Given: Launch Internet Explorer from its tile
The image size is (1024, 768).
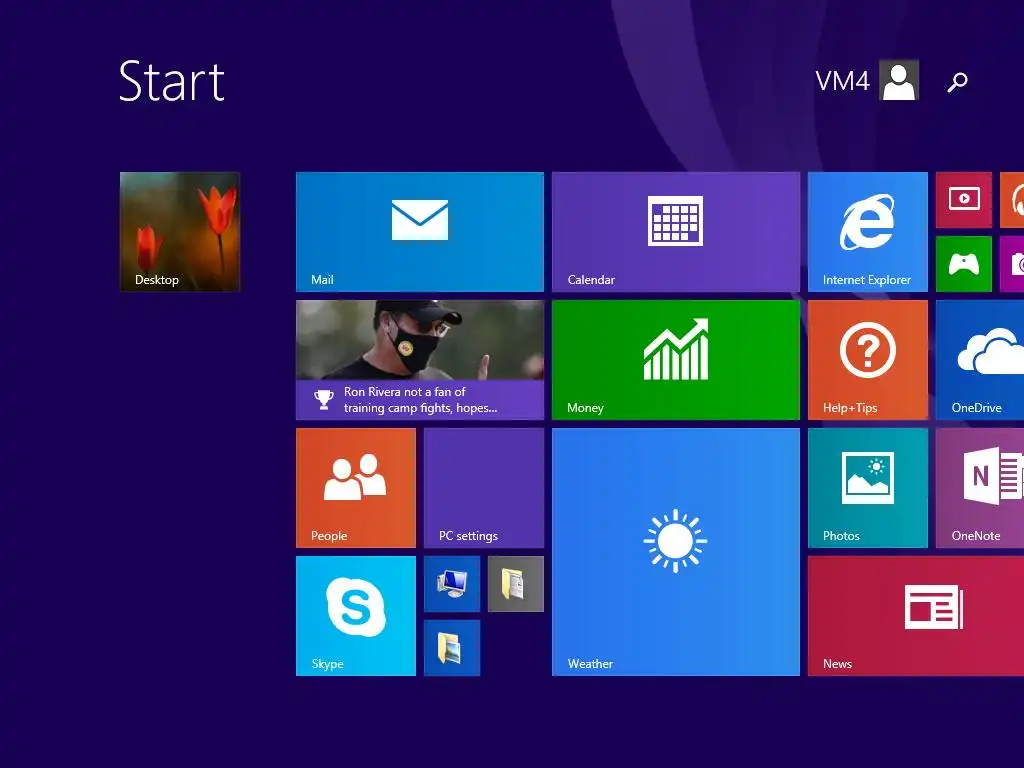Looking at the screenshot, I should click(867, 231).
